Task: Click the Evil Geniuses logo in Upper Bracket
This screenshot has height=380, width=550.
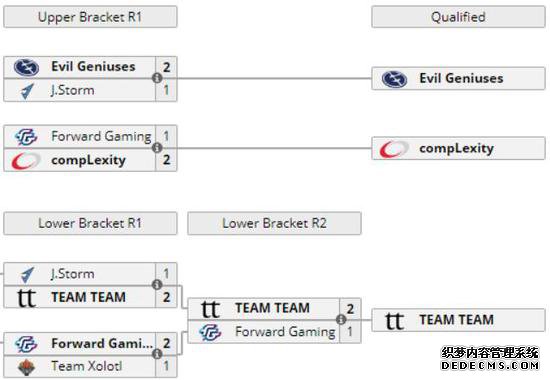Action: pos(26,67)
